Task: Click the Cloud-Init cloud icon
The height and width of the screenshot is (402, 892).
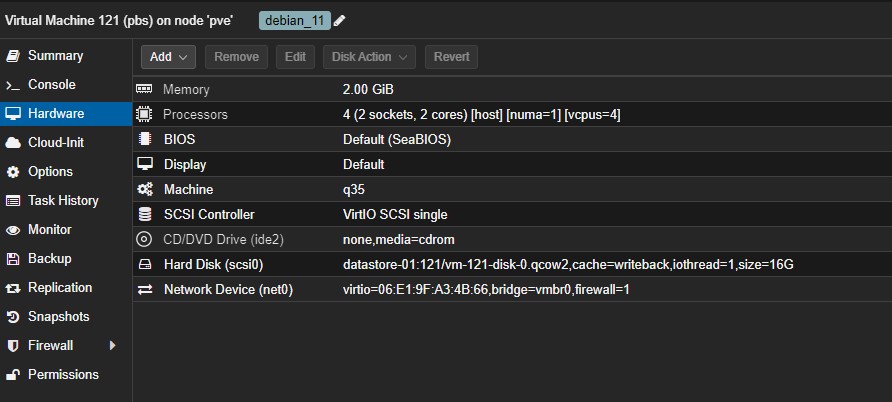Action: (x=13, y=143)
